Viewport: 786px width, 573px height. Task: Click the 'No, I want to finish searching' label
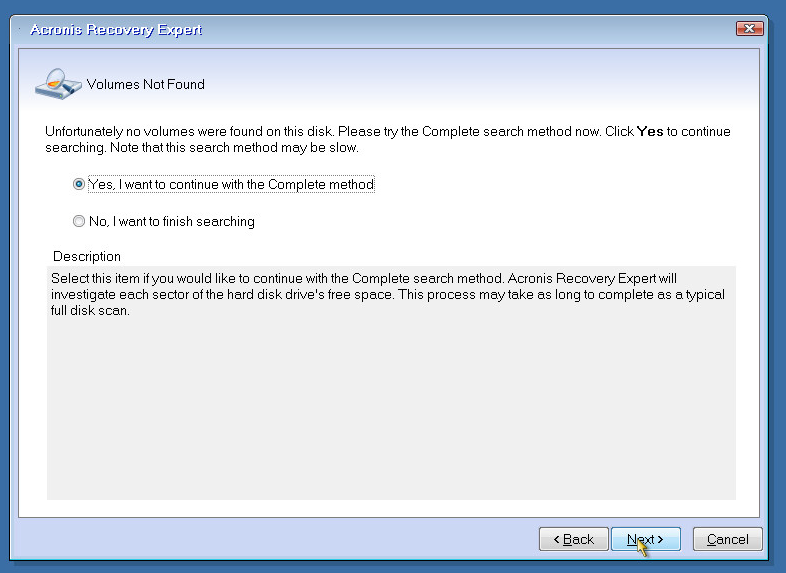(x=171, y=222)
